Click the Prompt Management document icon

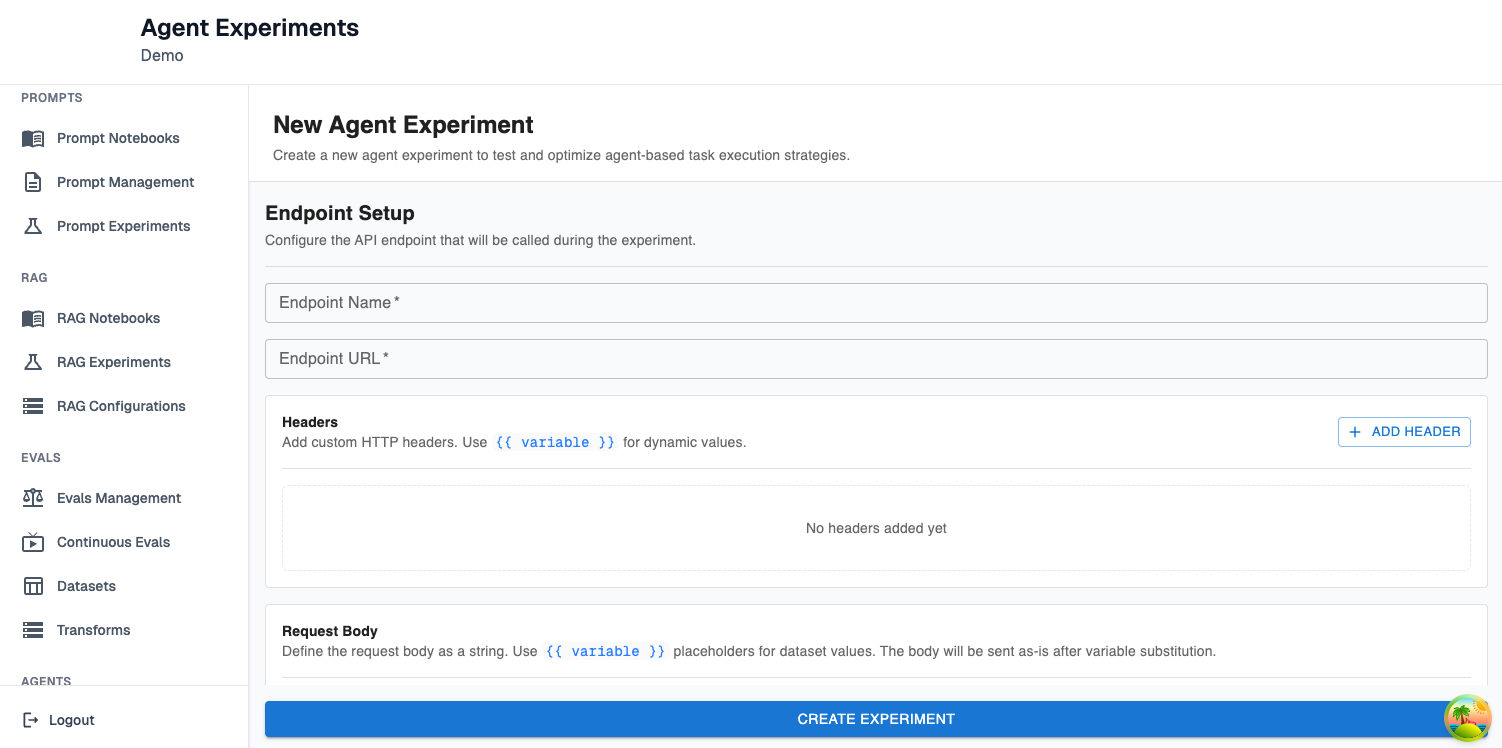tap(33, 183)
